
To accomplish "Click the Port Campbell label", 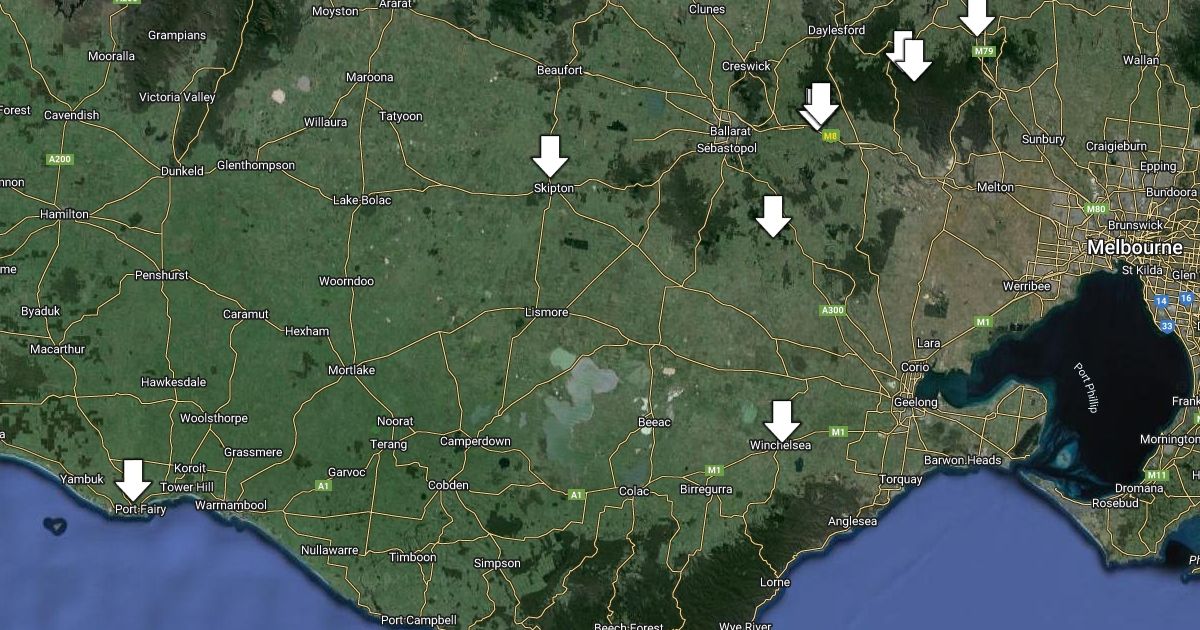I will 419,620.
